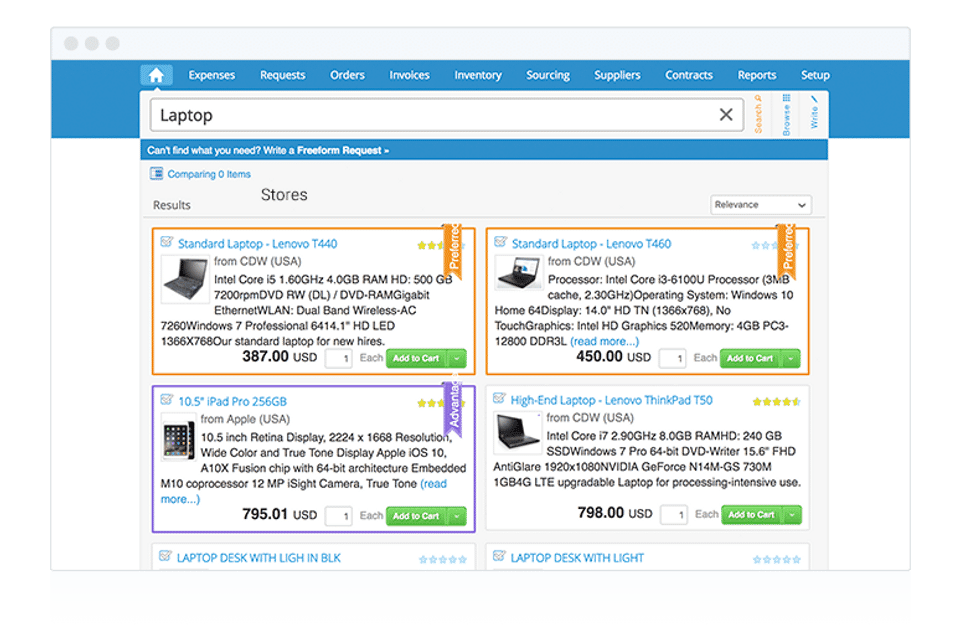Rate LAPTOP DESK WITH LIGHT stars
The image size is (960, 639).
776,559
